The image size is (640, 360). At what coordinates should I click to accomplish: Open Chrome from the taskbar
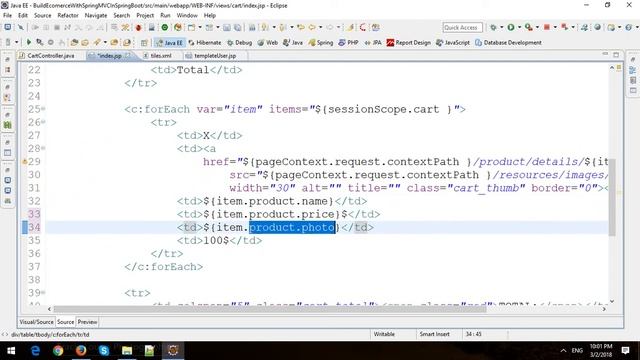click(x=58, y=350)
